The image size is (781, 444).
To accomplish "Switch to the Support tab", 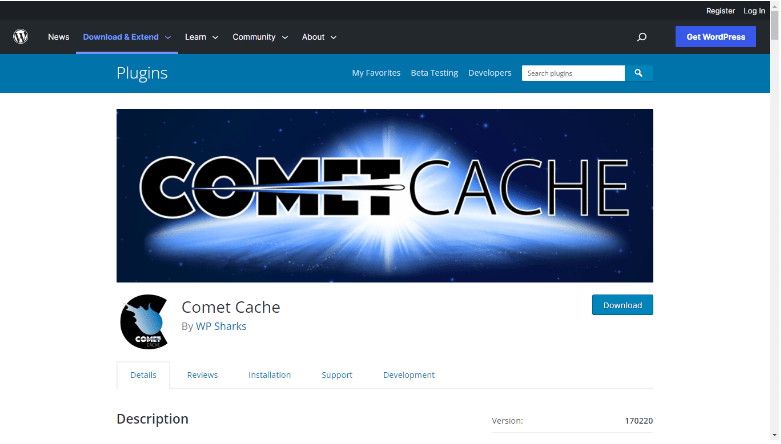I will 337,375.
